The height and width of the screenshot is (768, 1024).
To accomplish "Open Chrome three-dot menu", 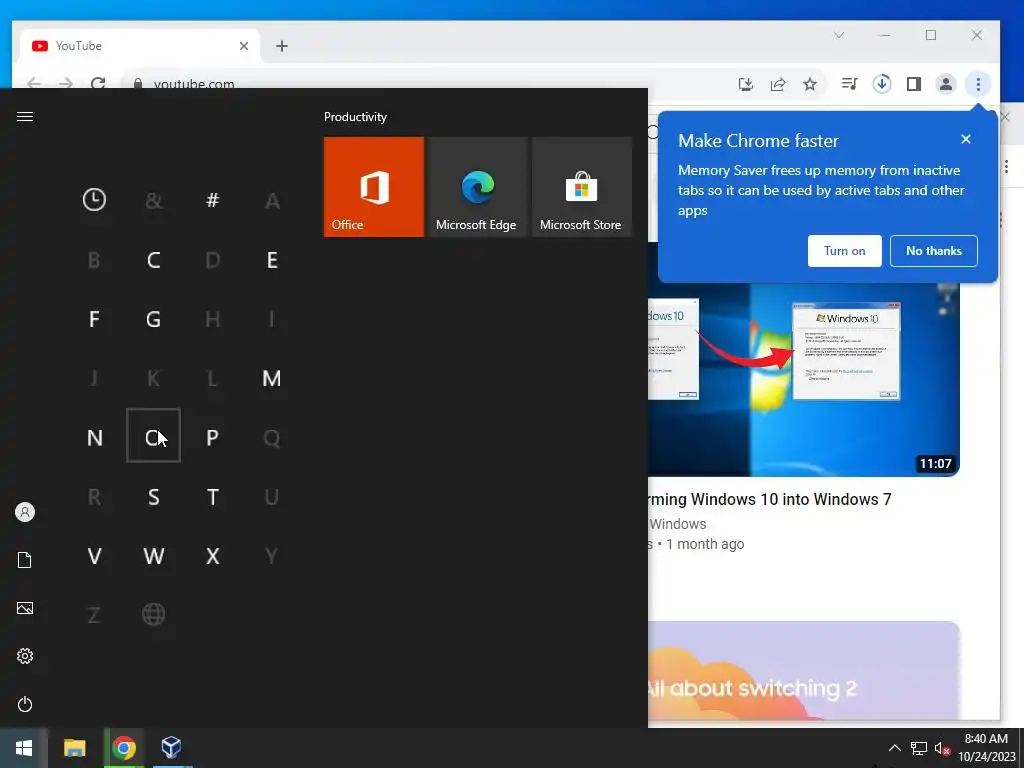I will tap(978, 84).
